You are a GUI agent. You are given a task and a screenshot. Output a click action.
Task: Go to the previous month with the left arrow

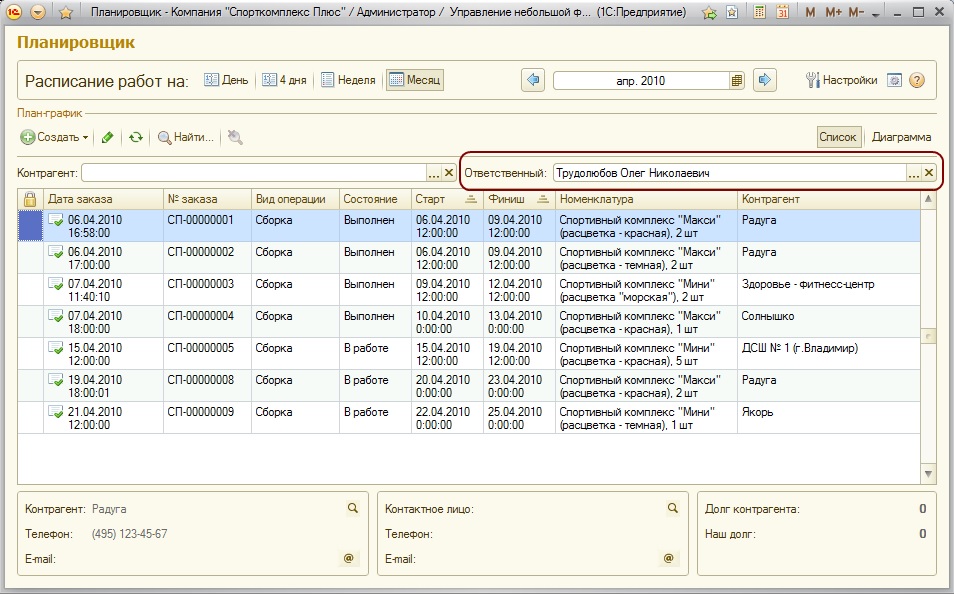532,80
